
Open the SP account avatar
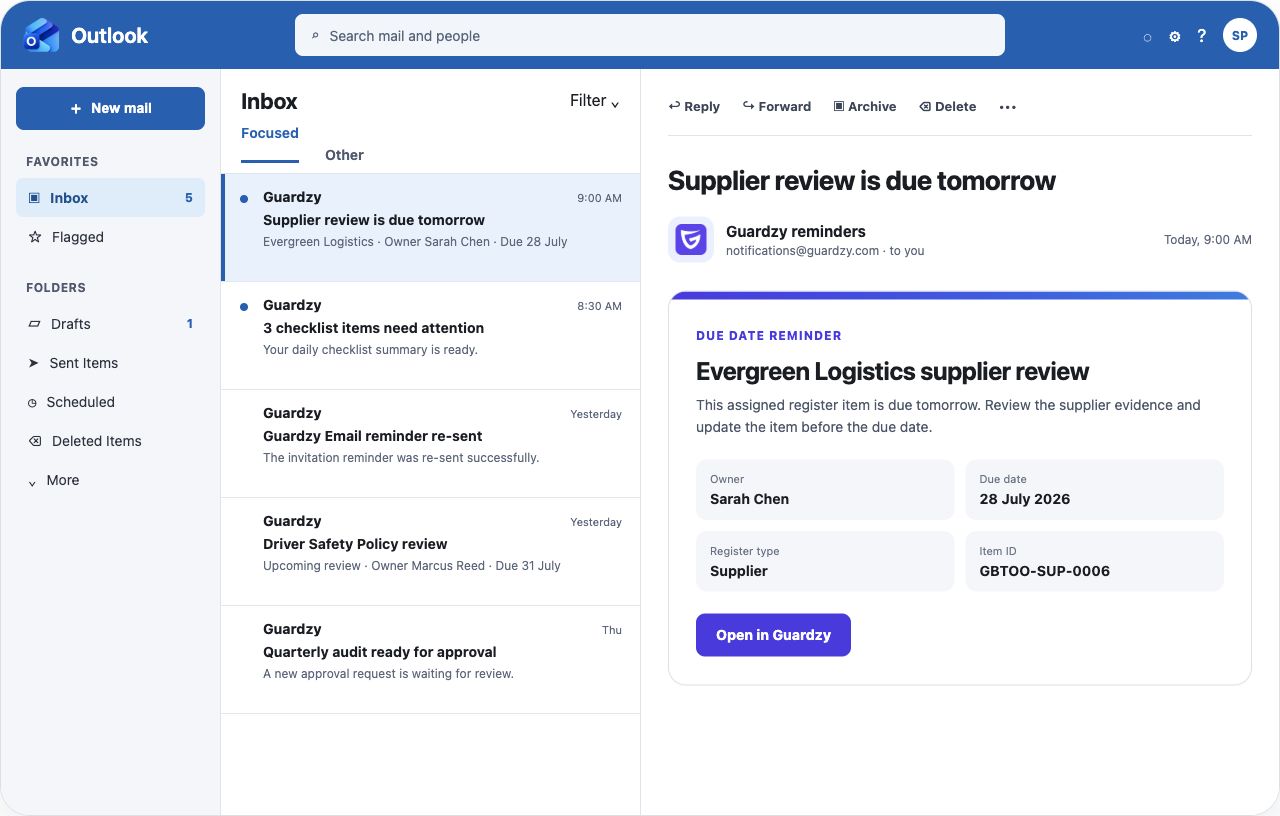(x=1240, y=35)
